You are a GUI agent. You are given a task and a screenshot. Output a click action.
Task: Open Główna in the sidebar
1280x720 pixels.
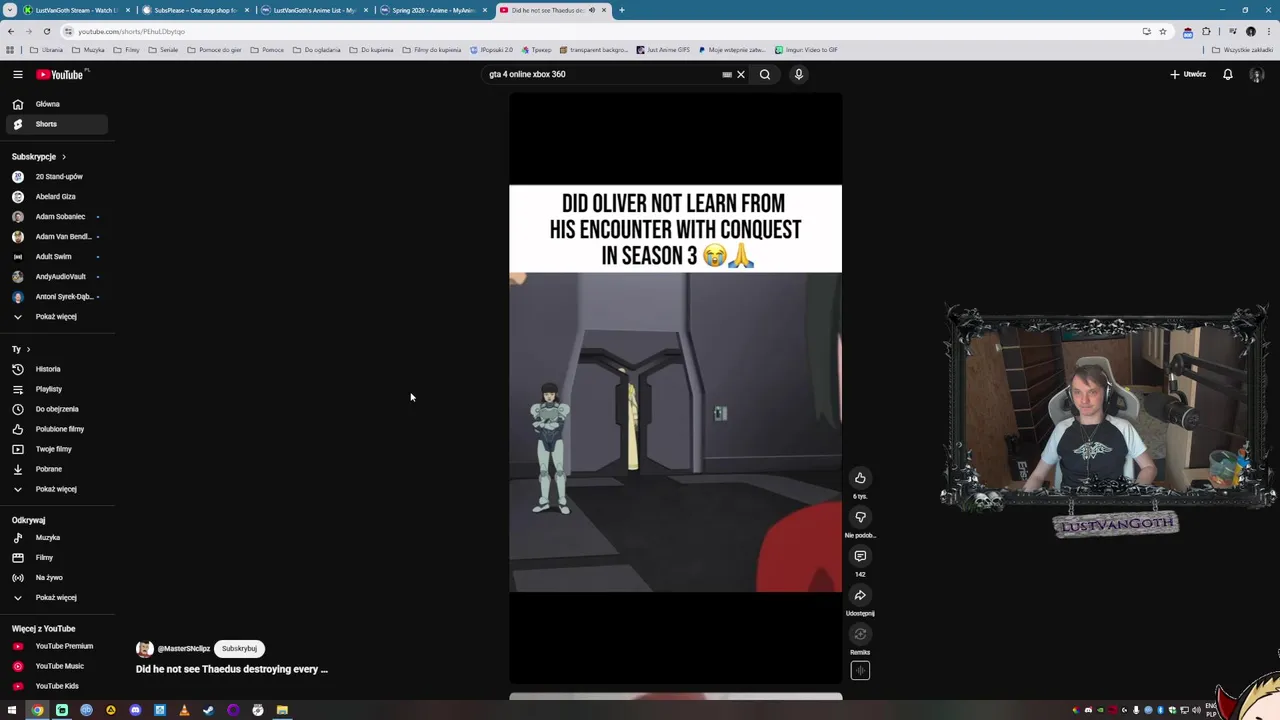tap(56, 104)
